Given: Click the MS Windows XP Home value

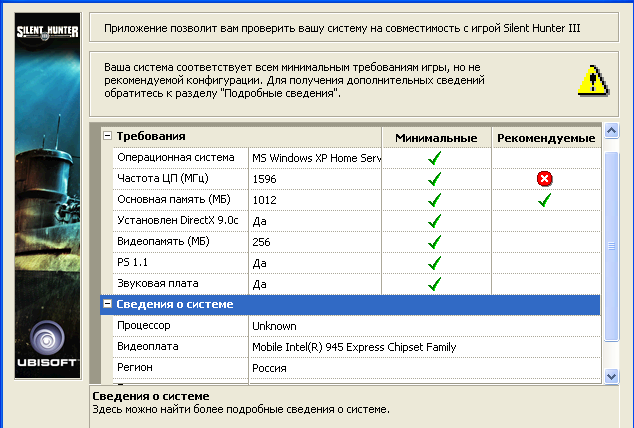Looking at the screenshot, I should tap(316, 158).
